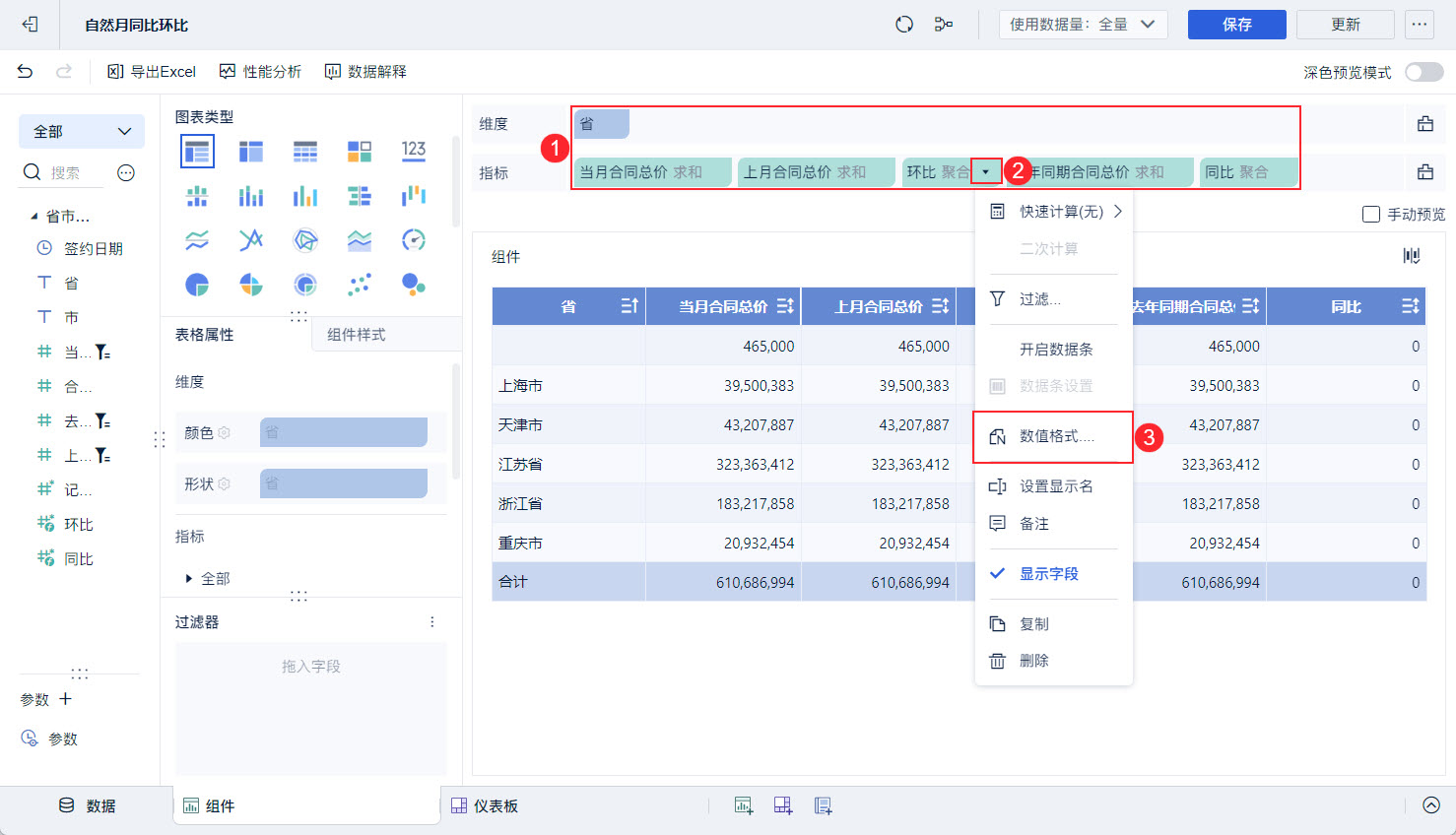This screenshot has height=835, width=1456.
Task: Choose 开启数据条 menu item
Action: 1054,350
